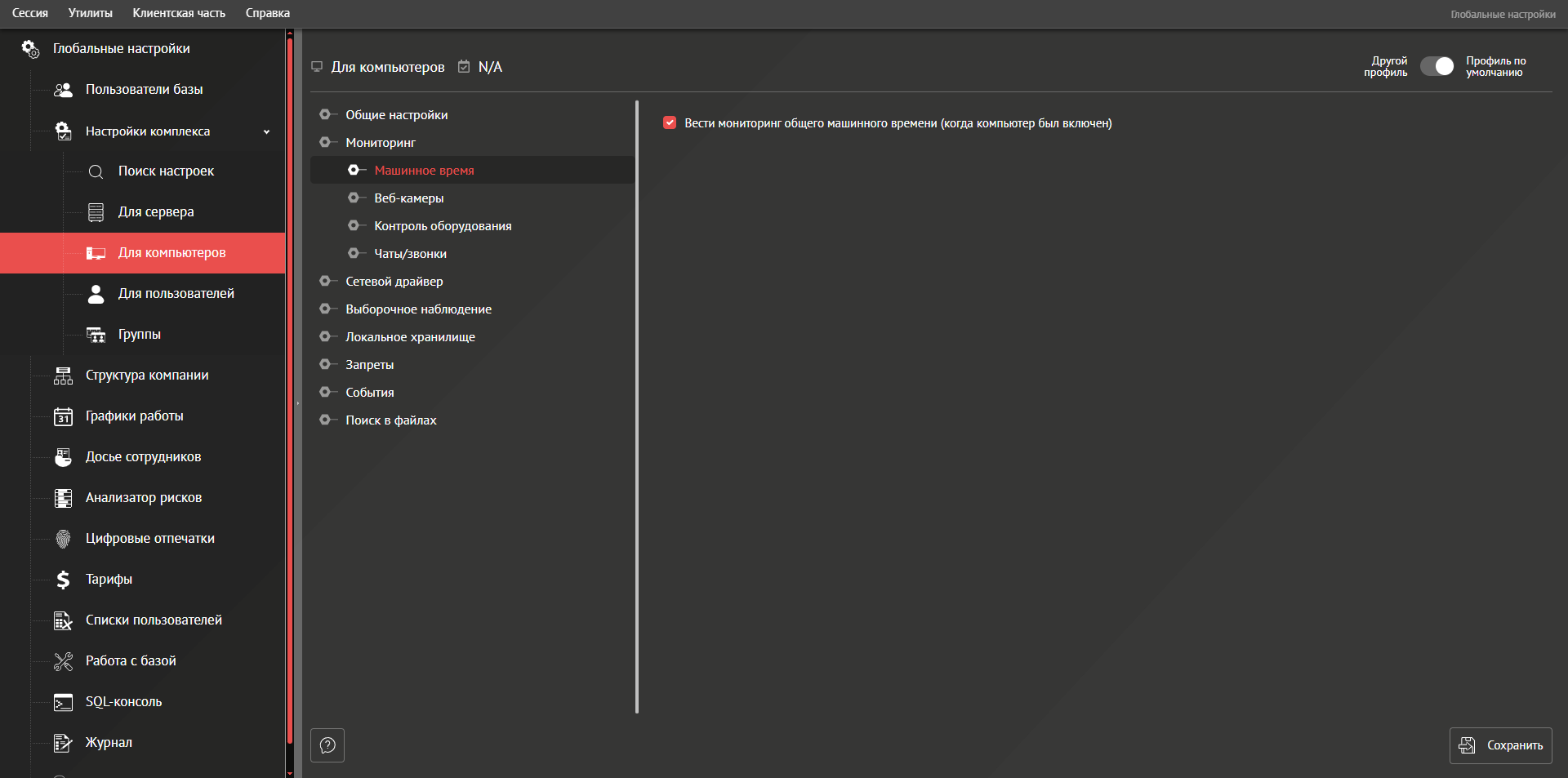Expand the Сетевой драйвер tree node
The height and width of the screenshot is (778, 1568).
pos(325,282)
